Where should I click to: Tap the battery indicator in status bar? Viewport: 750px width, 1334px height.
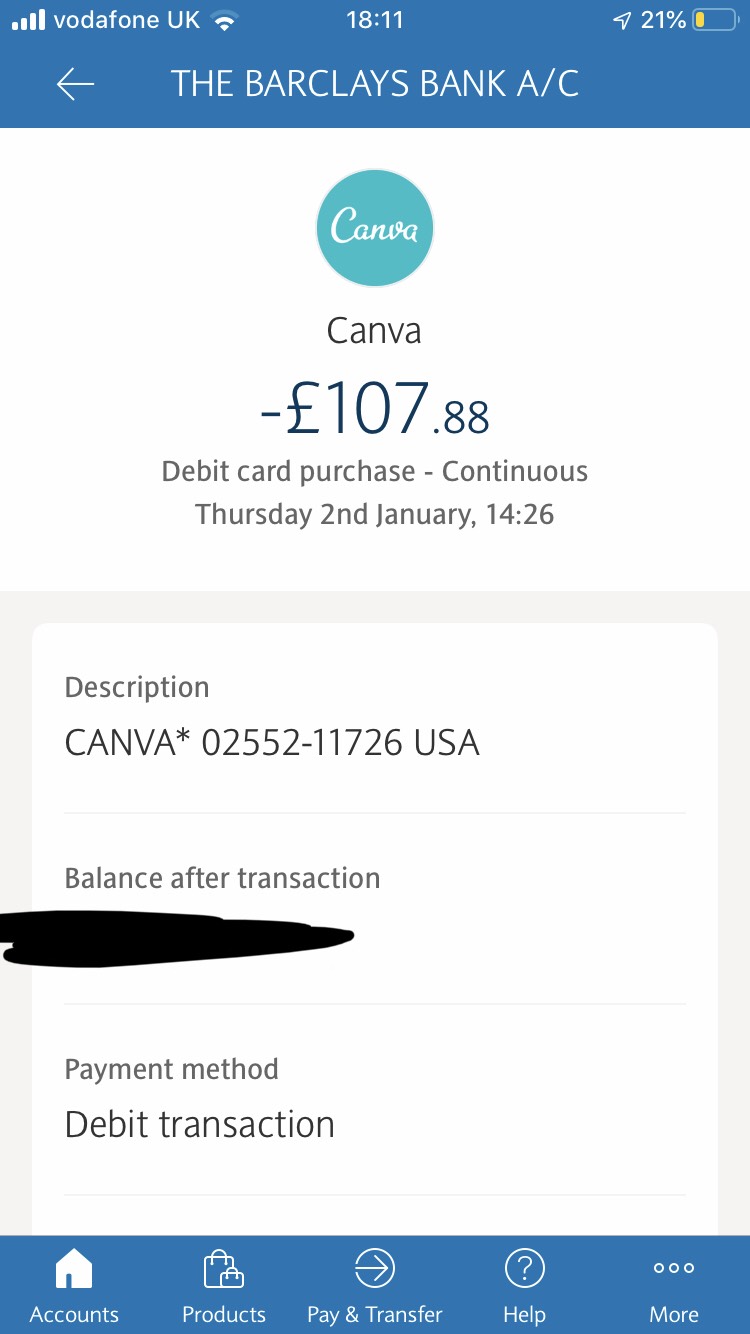[714, 20]
